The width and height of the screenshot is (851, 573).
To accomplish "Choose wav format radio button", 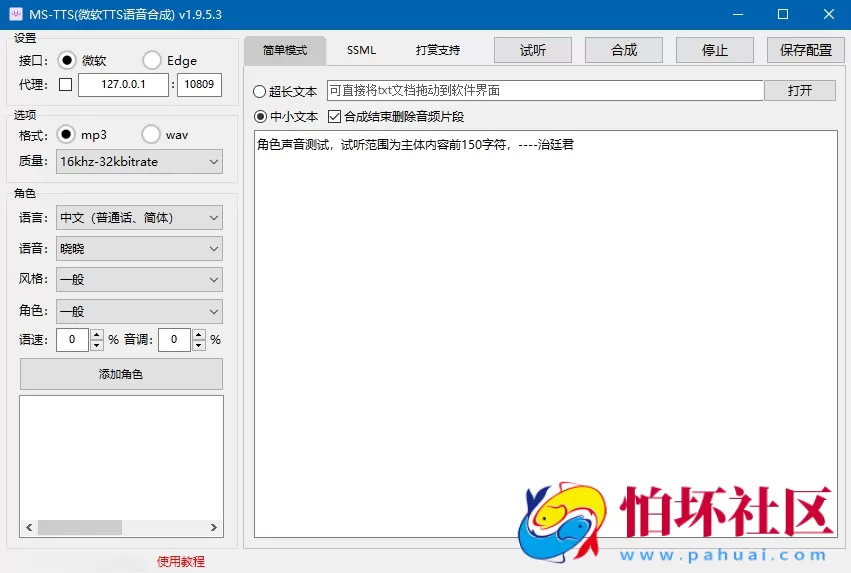I will (151, 134).
